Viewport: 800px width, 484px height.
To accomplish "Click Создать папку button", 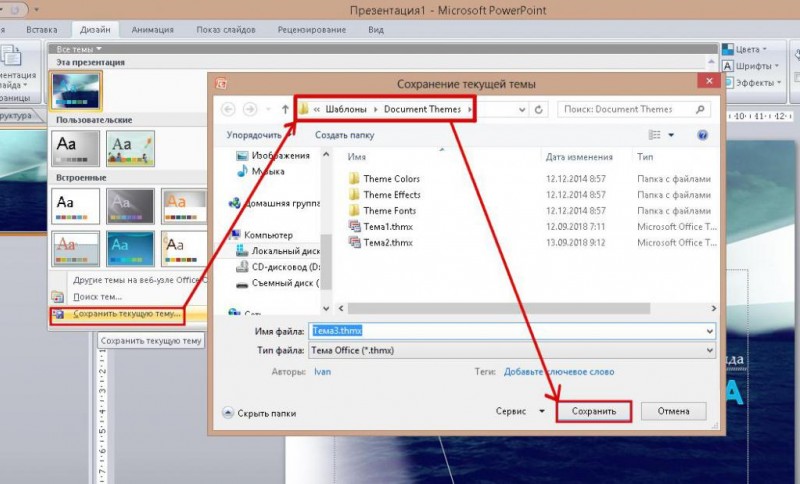I will [x=344, y=135].
